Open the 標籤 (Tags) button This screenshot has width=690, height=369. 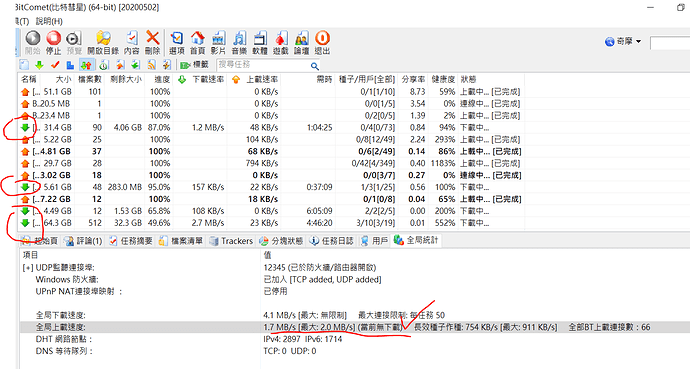[194, 65]
